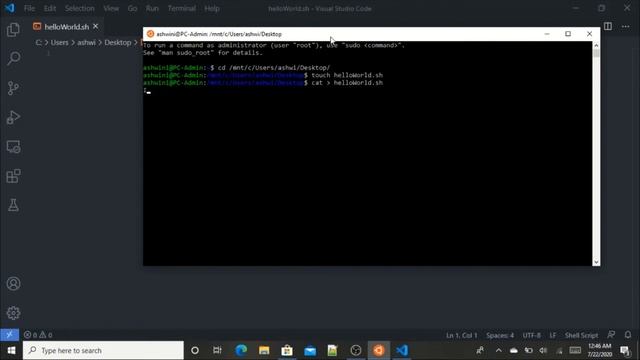Image resolution: width=640 pixels, height=360 pixels.
Task: Open the Mail app from taskbar
Action: tap(310, 351)
